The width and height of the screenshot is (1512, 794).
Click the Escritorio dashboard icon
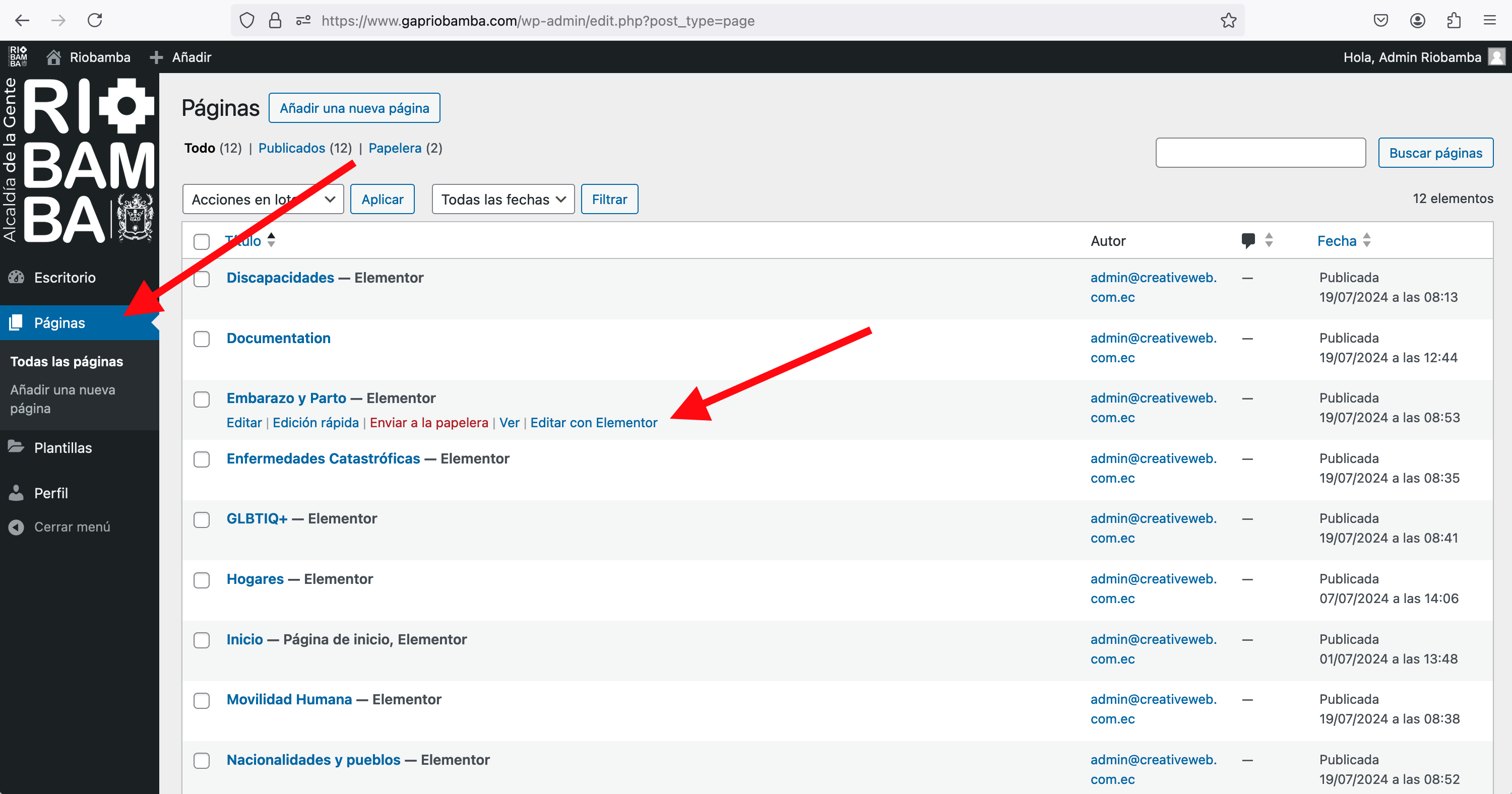click(17, 277)
